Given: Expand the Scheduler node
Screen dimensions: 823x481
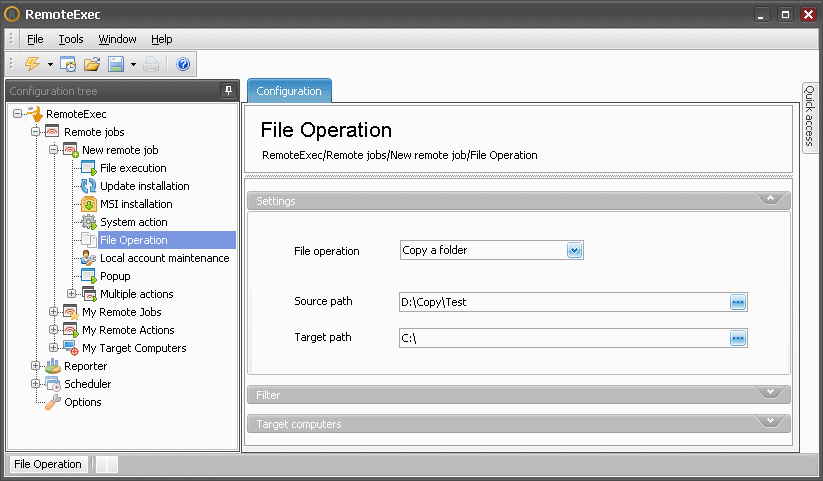Looking at the screenshot, I should point(35,383).
